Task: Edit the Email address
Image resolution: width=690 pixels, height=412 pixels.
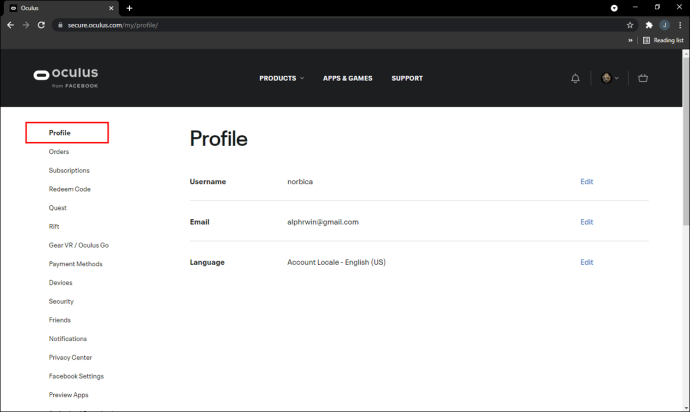Action: 587,222
